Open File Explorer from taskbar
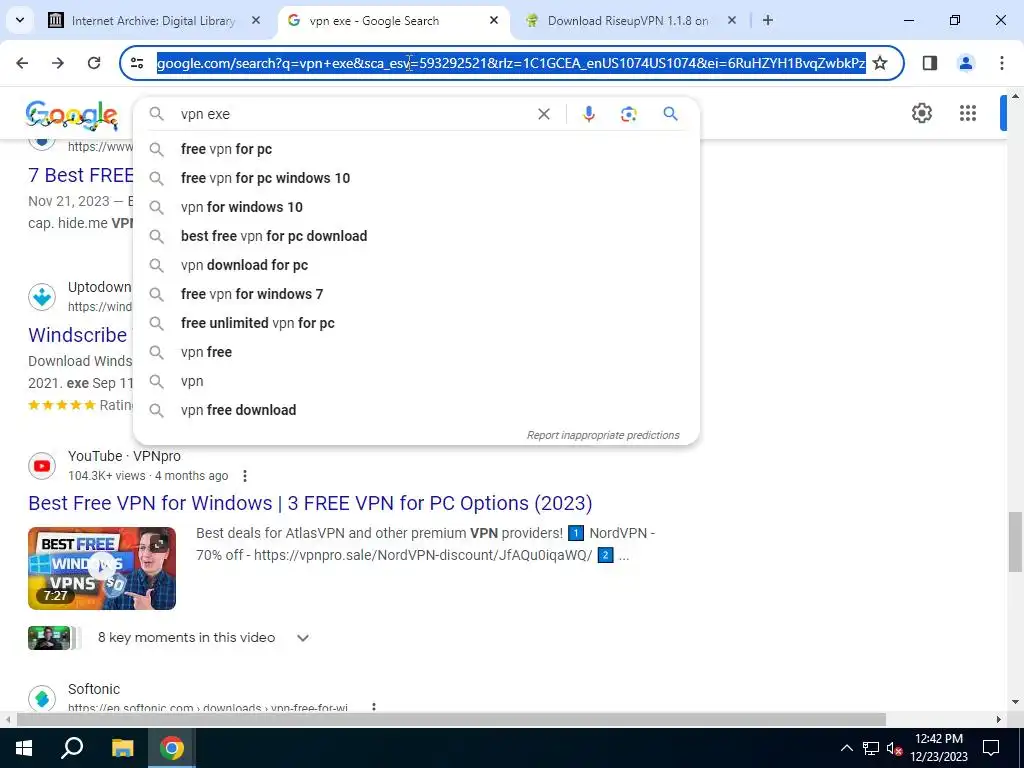The height and width of the screenshot is (768, 1024). tap(122, 748)
